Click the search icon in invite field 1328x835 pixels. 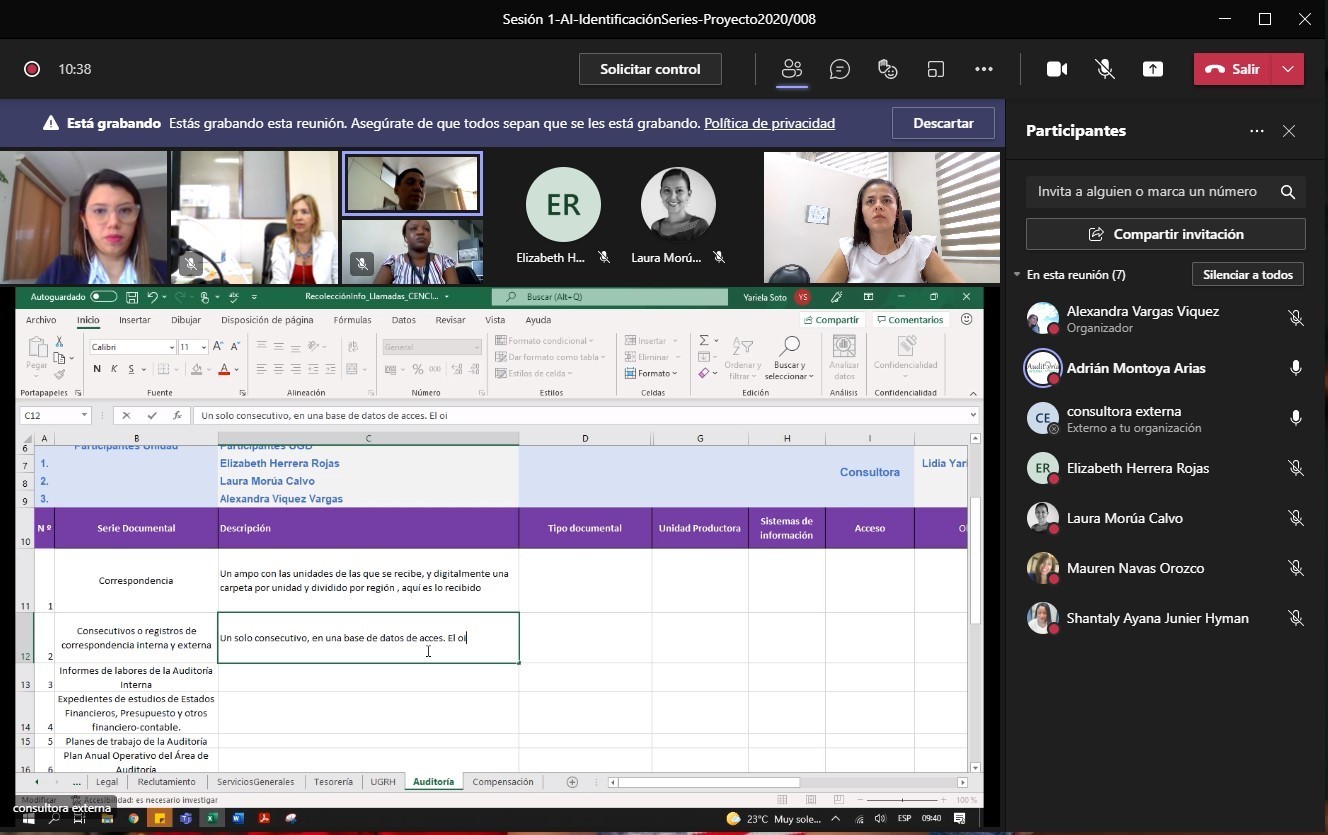coord(1287,192)
